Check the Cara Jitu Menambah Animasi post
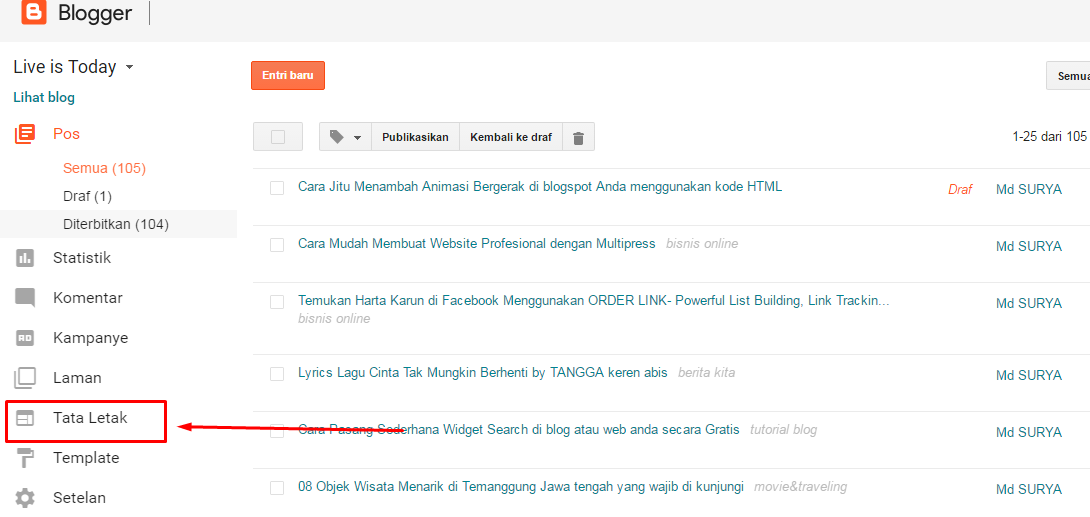Image resolution: width=1090 pixels, height=517 pixels. (277, 188)
